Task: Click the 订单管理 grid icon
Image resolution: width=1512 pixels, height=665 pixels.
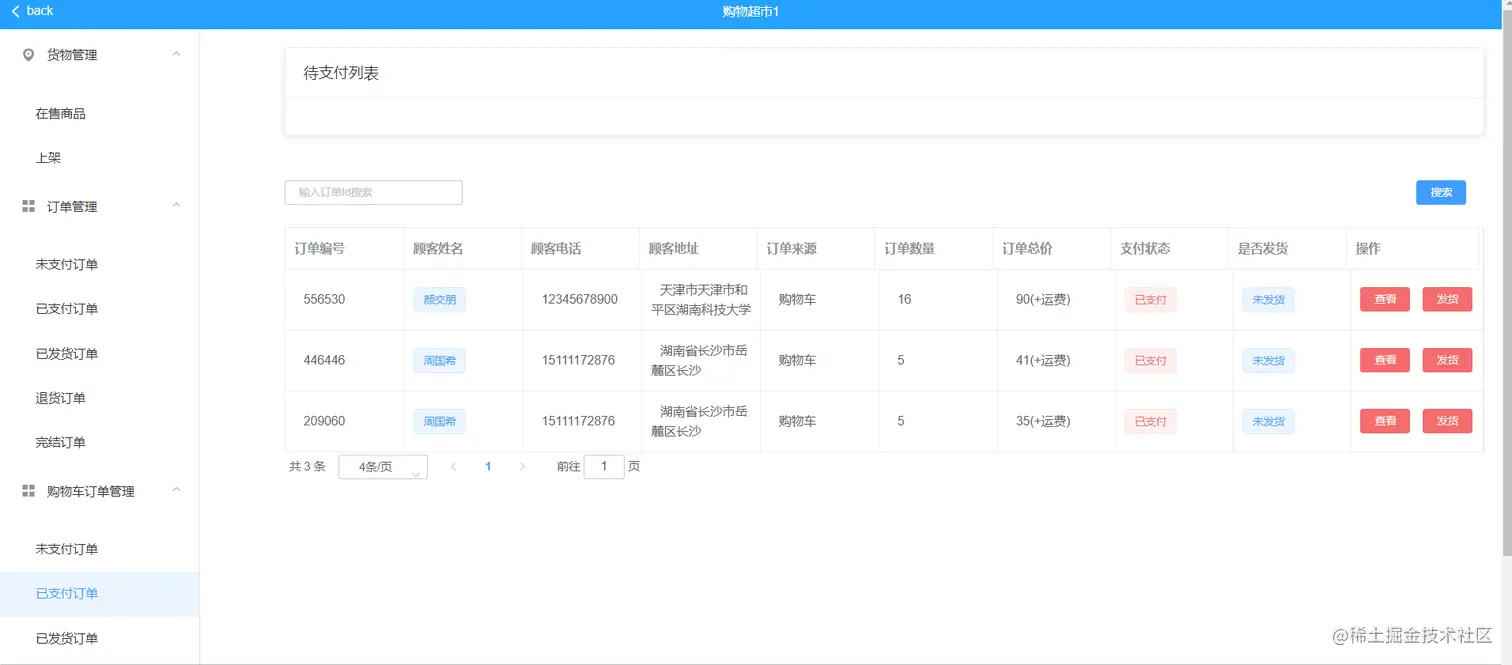Action: pos(28,206)
